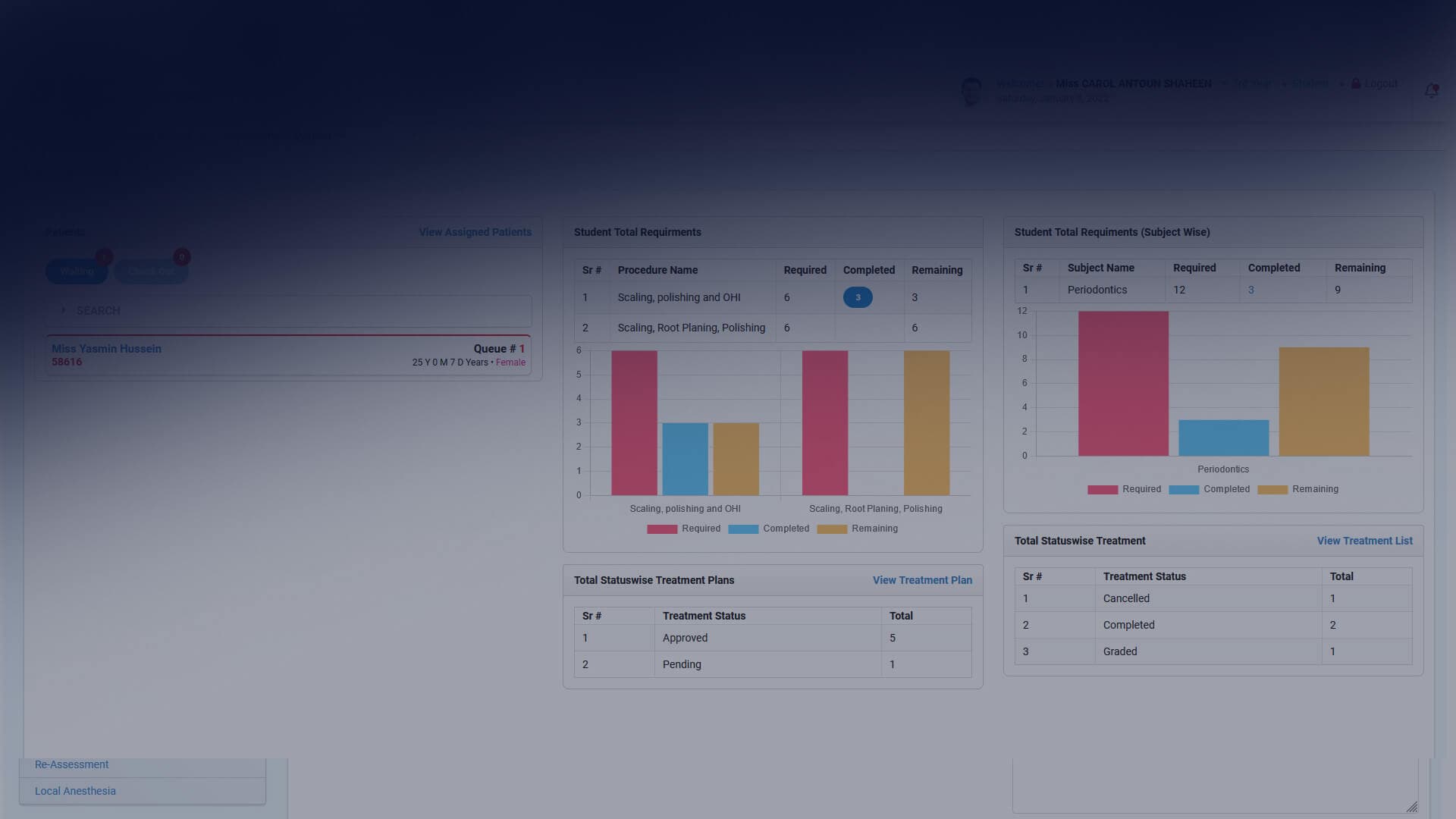Click patient ID 58616
Viewport: 1456px width, 819px height.
(x=67, y=362)
